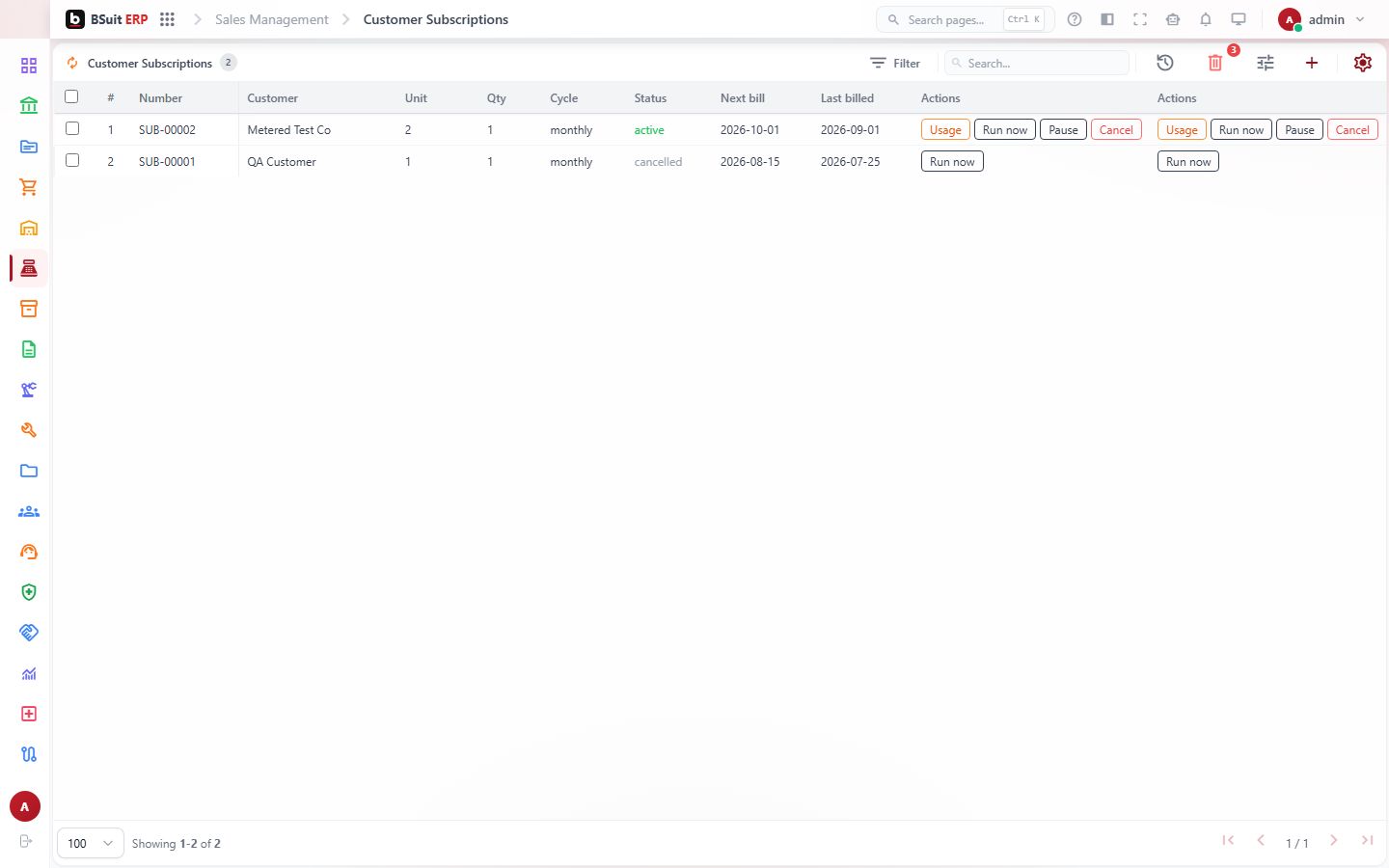The height and width of the screenshot is (868, 1389).
Task: Open the wrench maintenance icon in sidebar
Action: pyautogui.click(x=29, y=430)
